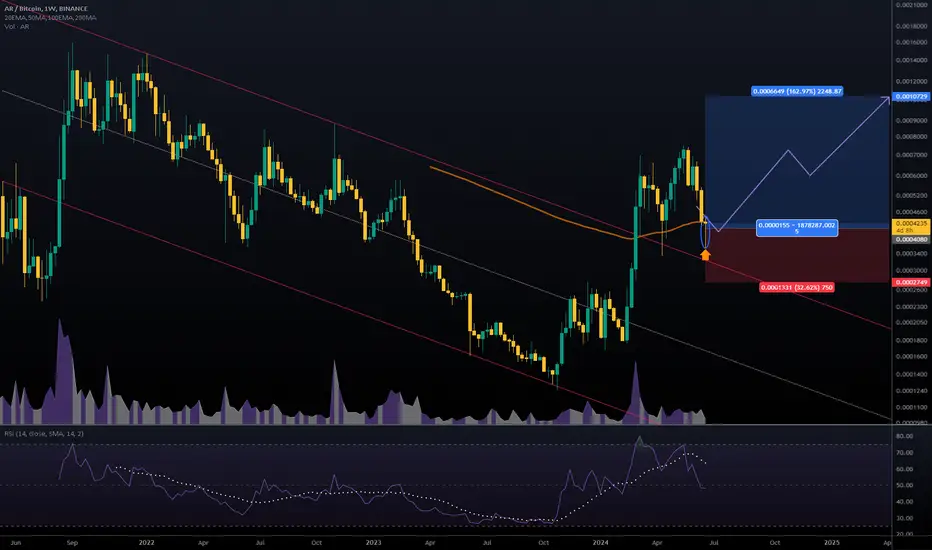Click the 0.0014000 price axis tick

(912, 60)
